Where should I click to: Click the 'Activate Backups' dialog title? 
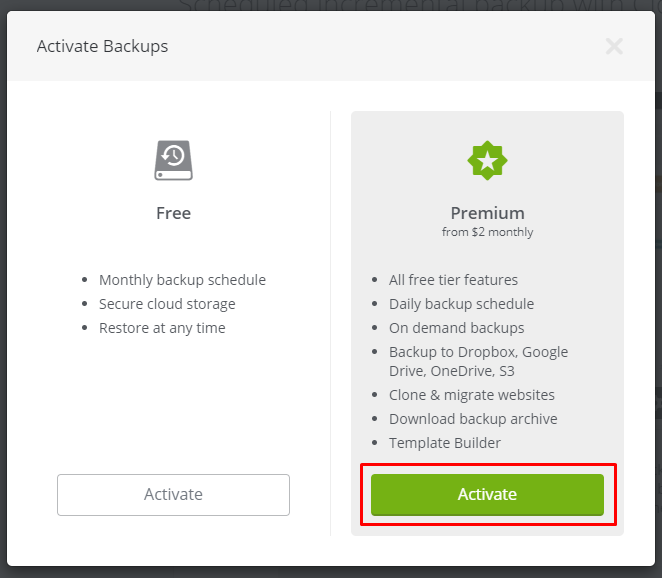[103, 46]
